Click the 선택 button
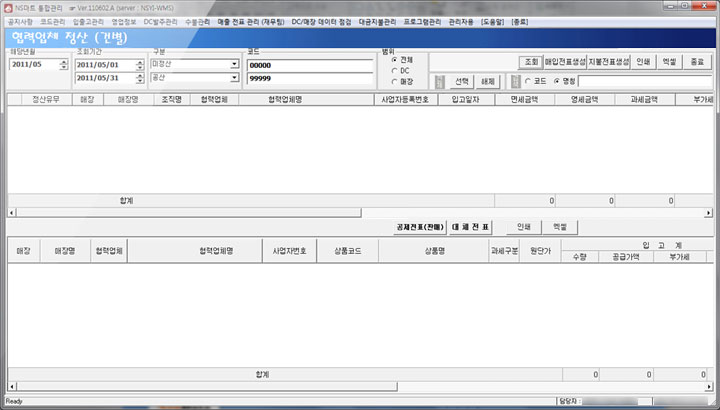 pyautogui.click(x=461, y=82)
